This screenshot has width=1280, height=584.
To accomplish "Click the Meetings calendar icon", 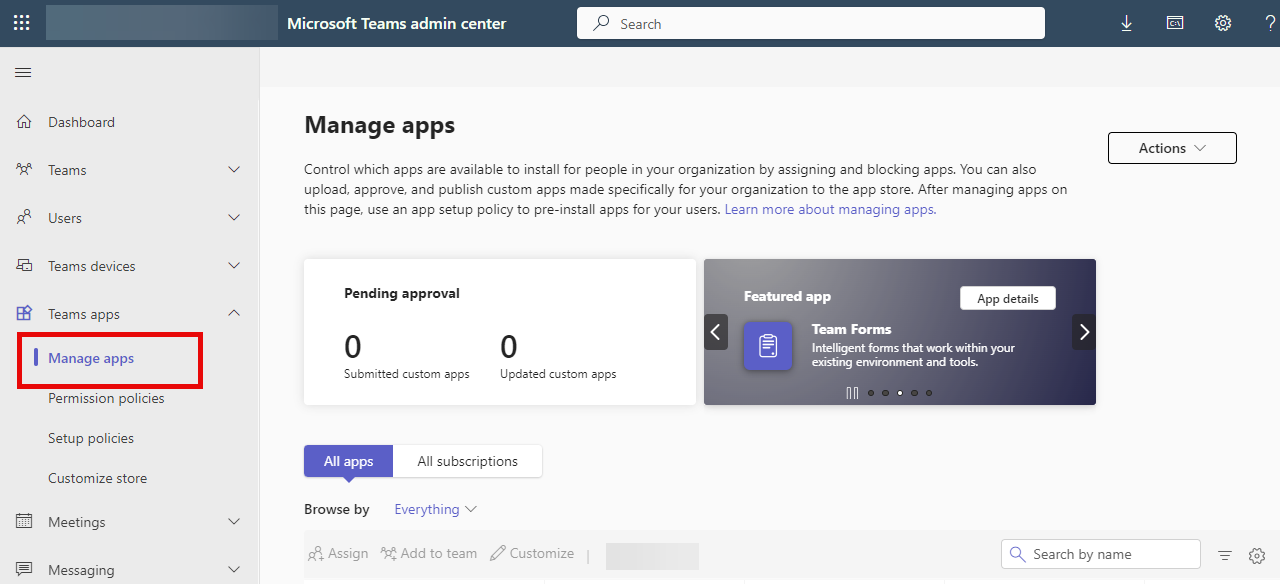I will pos(25,522).
